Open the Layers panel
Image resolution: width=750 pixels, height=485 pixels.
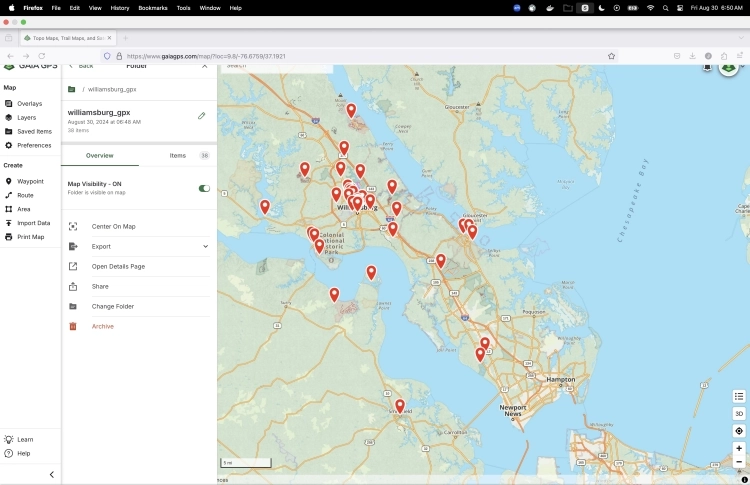[26, 117]
